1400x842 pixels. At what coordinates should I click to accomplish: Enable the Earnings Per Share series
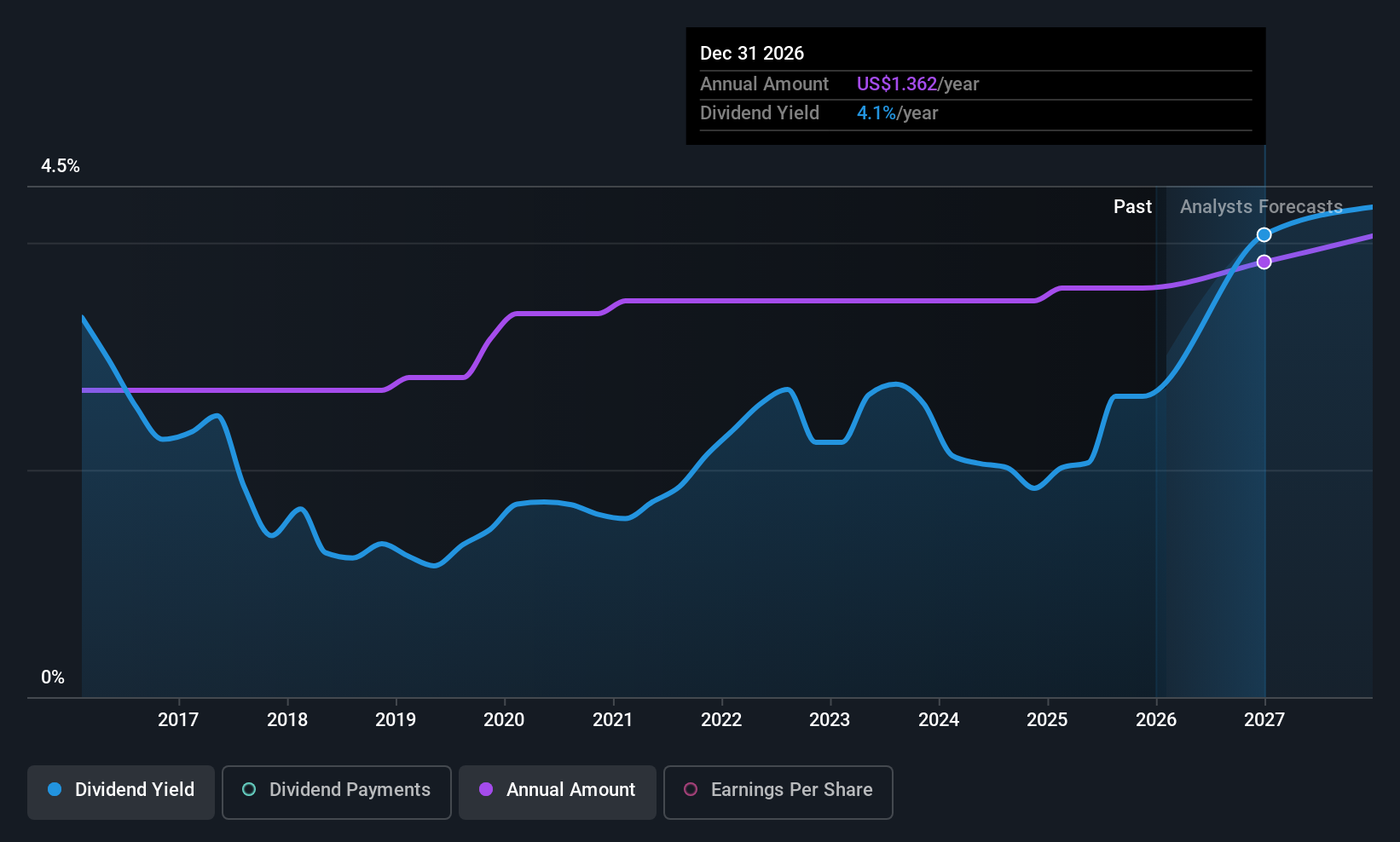[x=778, y=793]
